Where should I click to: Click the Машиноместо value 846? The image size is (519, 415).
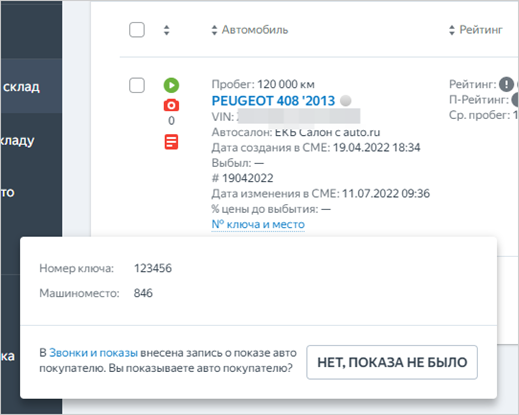[x=143, y=293]
